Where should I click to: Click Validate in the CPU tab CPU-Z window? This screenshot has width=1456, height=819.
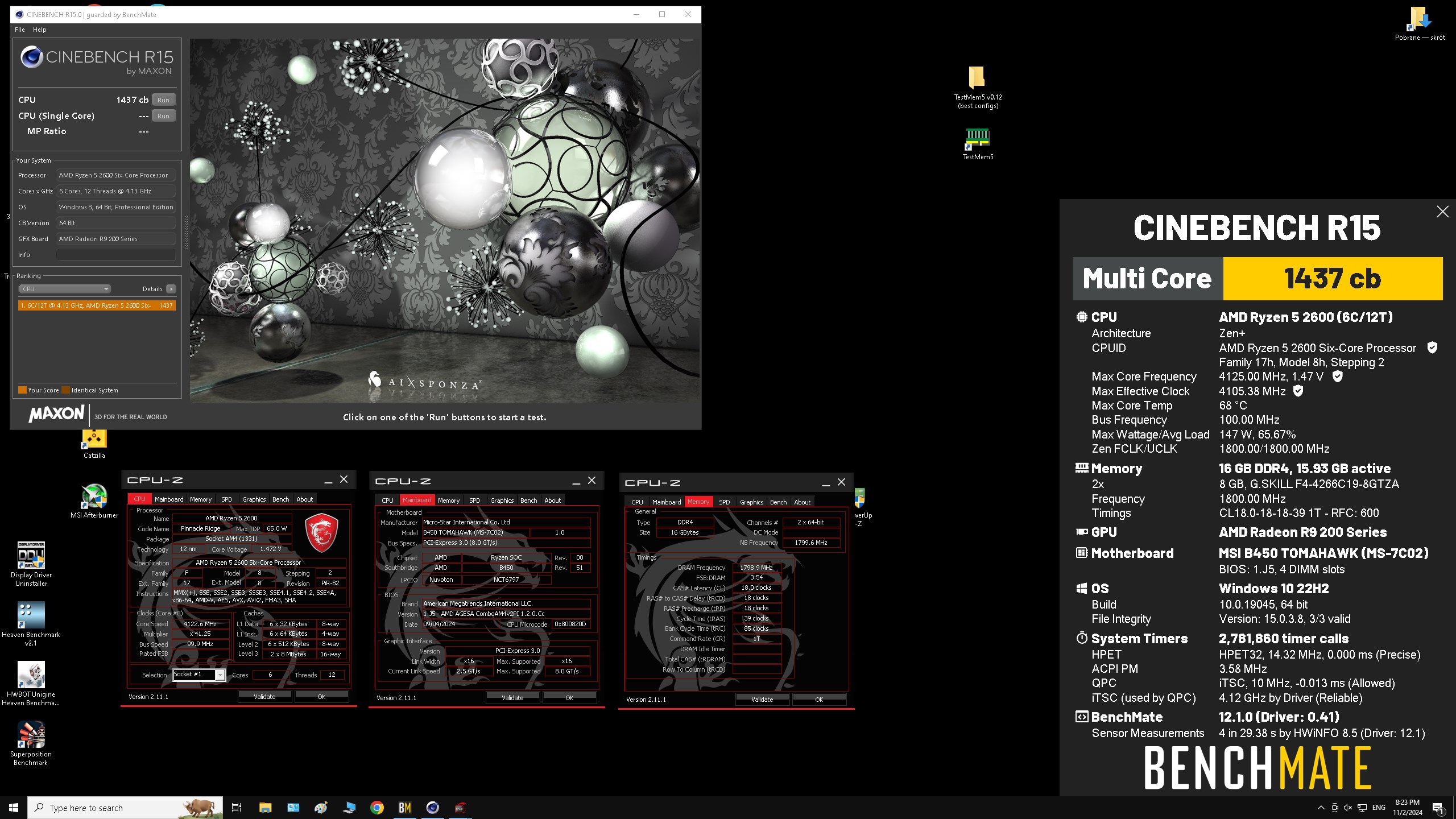(264, 697)
